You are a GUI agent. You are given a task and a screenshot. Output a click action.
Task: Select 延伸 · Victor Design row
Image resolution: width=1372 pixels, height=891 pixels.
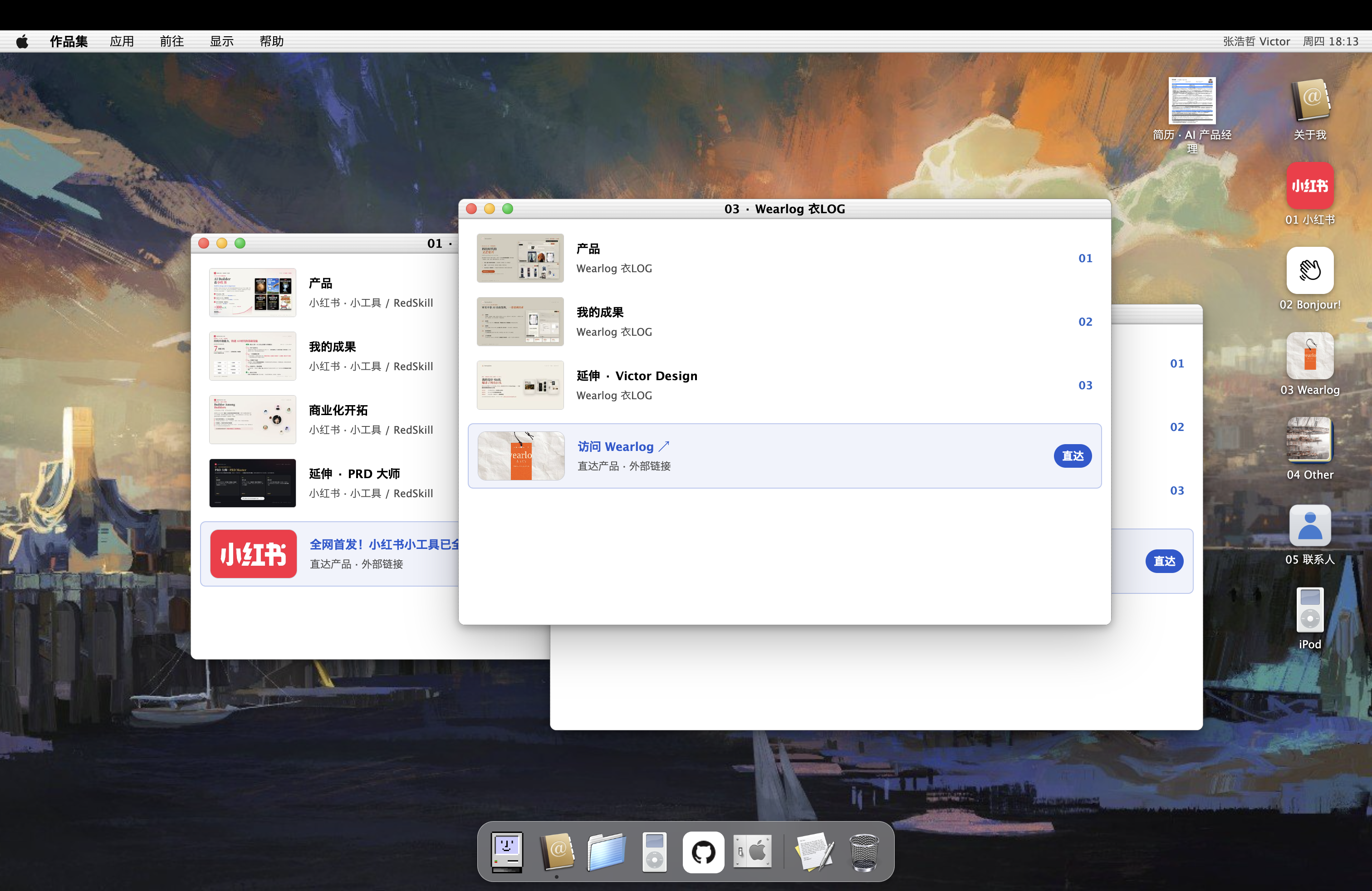[784, 385]
